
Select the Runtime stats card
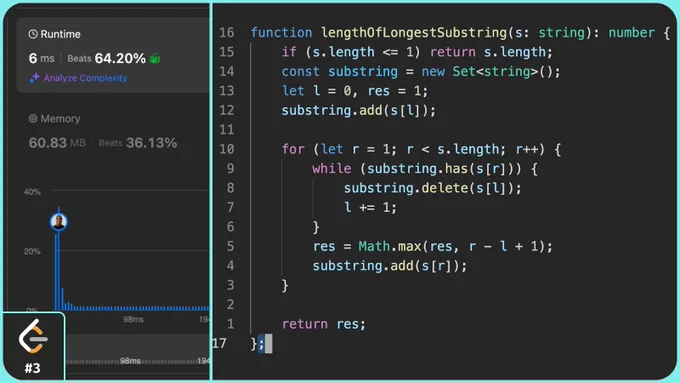click(113, 55)
